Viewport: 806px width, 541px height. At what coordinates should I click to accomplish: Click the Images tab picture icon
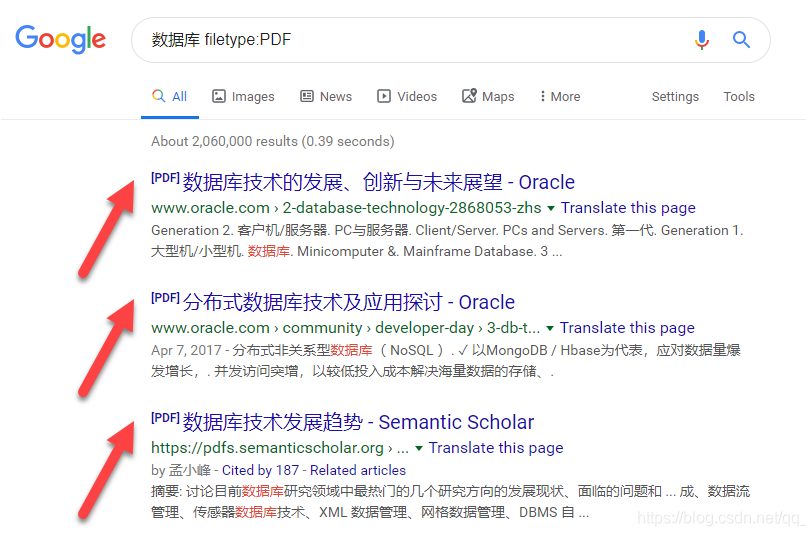(x=219, y=96)
